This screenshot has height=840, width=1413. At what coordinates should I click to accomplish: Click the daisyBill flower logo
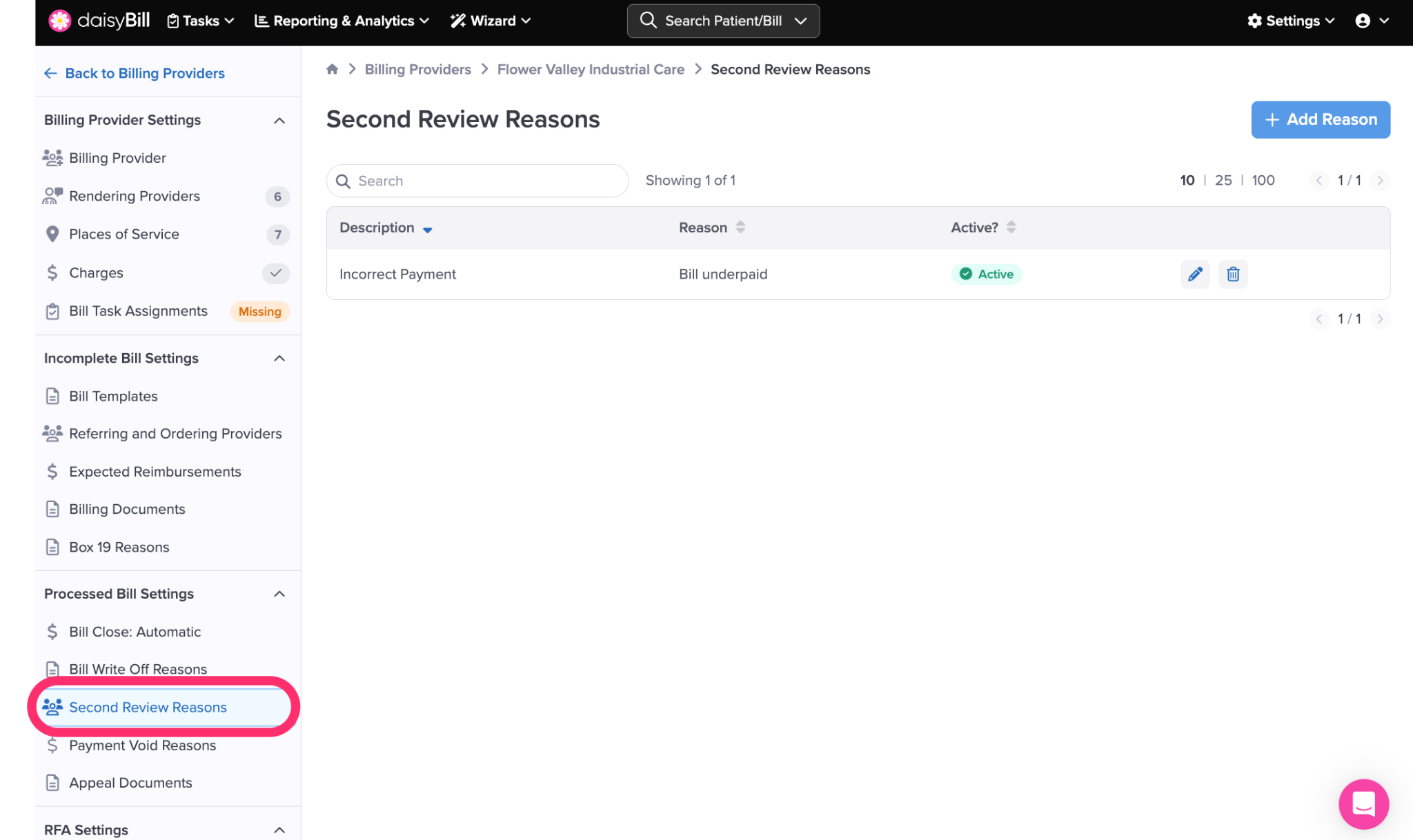(60, 21)
